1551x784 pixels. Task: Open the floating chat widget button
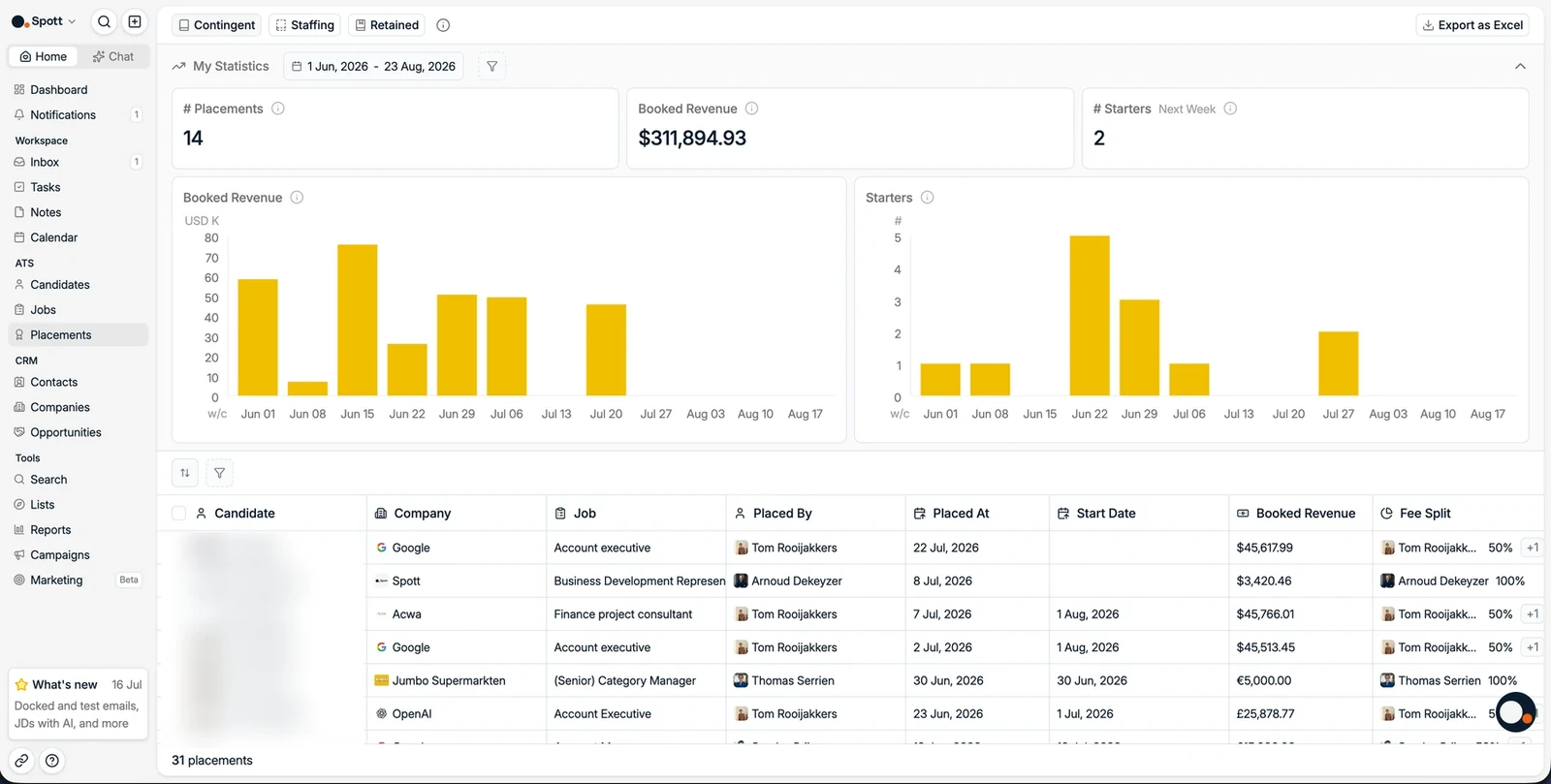click(1515, 713)
